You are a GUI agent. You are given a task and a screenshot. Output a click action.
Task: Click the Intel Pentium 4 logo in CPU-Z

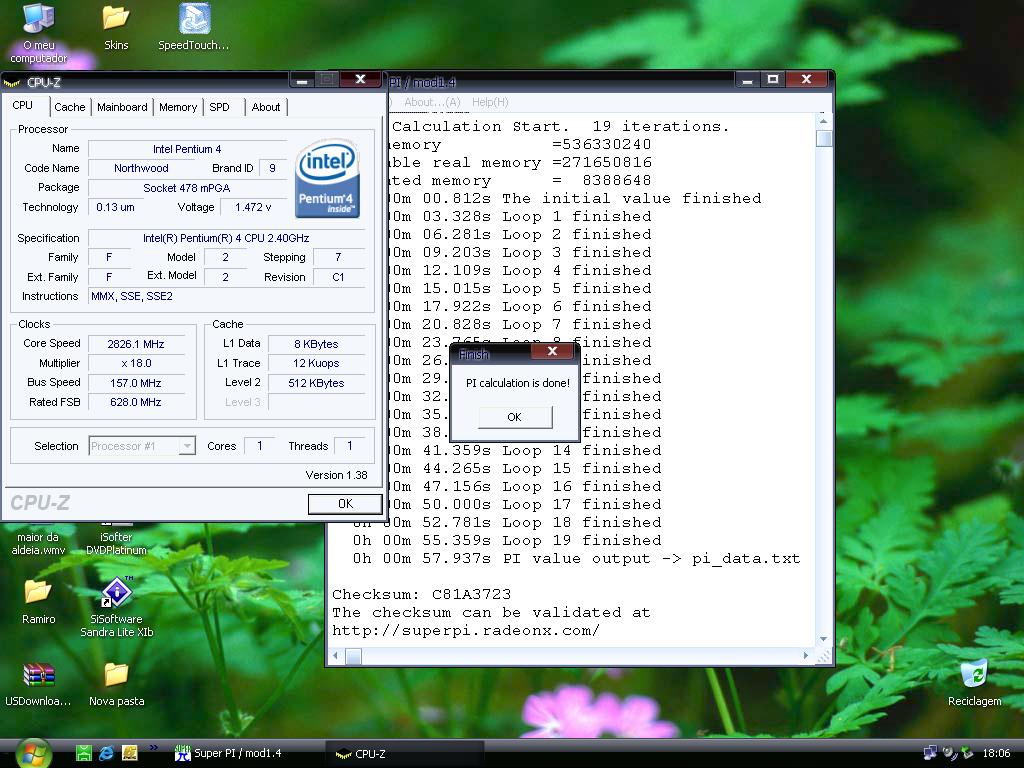point(327,178)
